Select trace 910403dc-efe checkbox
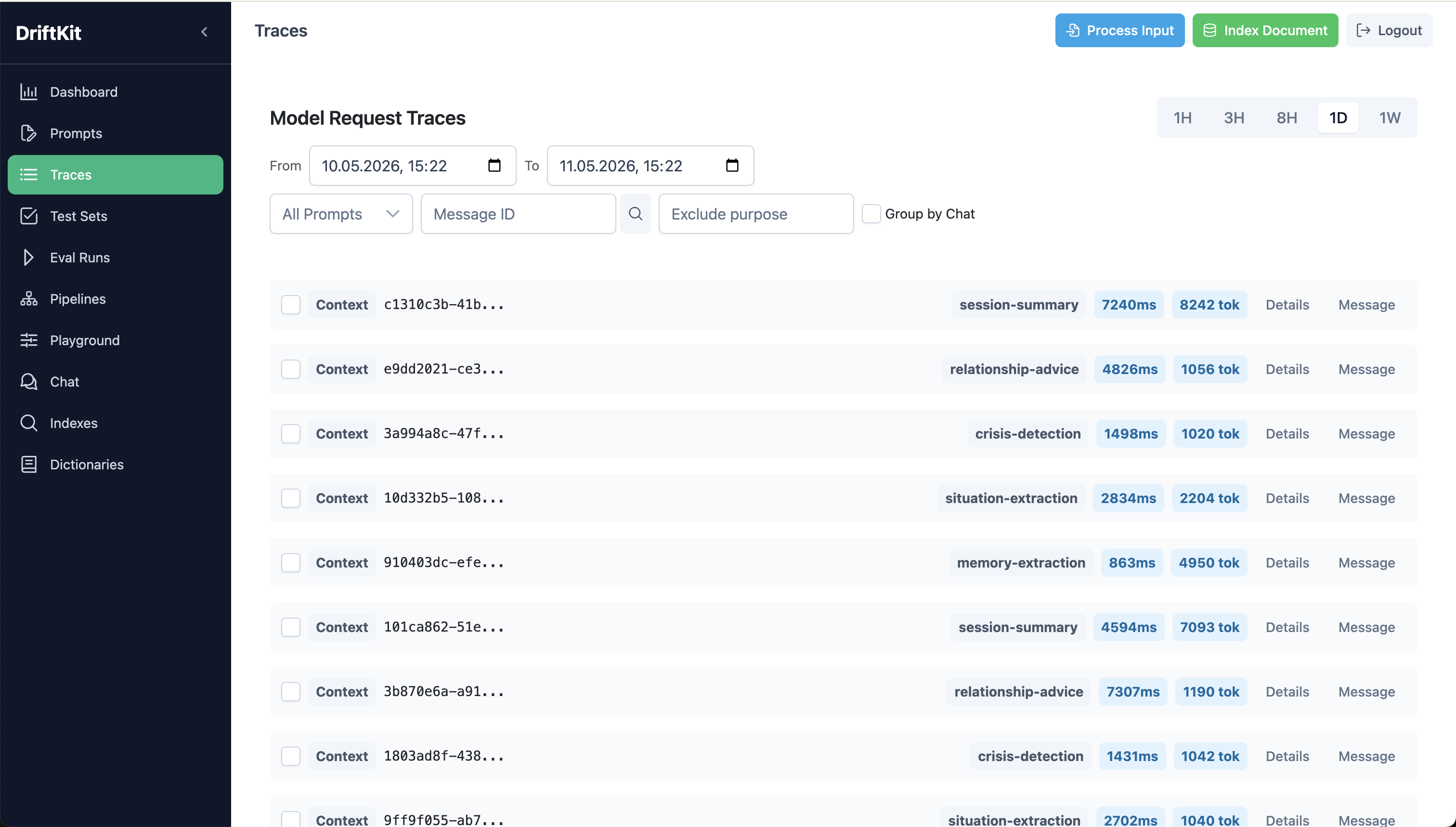The image size is (1456, 827). pyautogui.click(x=291, y=563)
